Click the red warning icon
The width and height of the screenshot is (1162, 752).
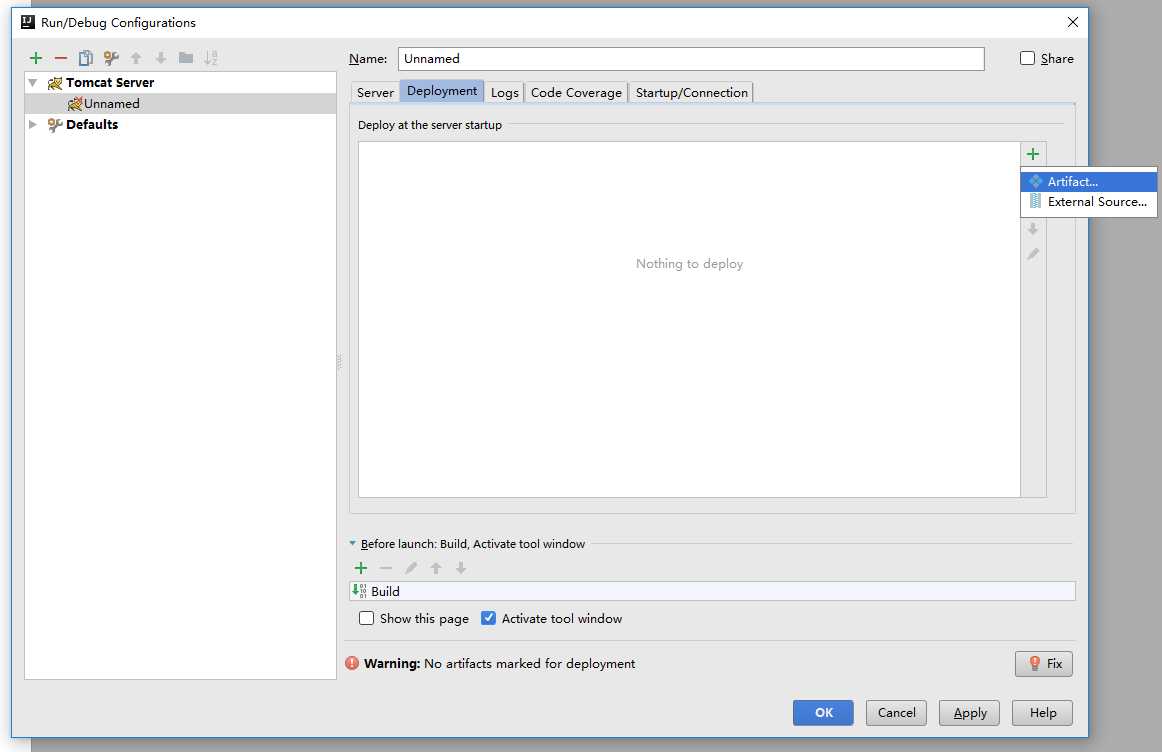(x=352, y=663)
